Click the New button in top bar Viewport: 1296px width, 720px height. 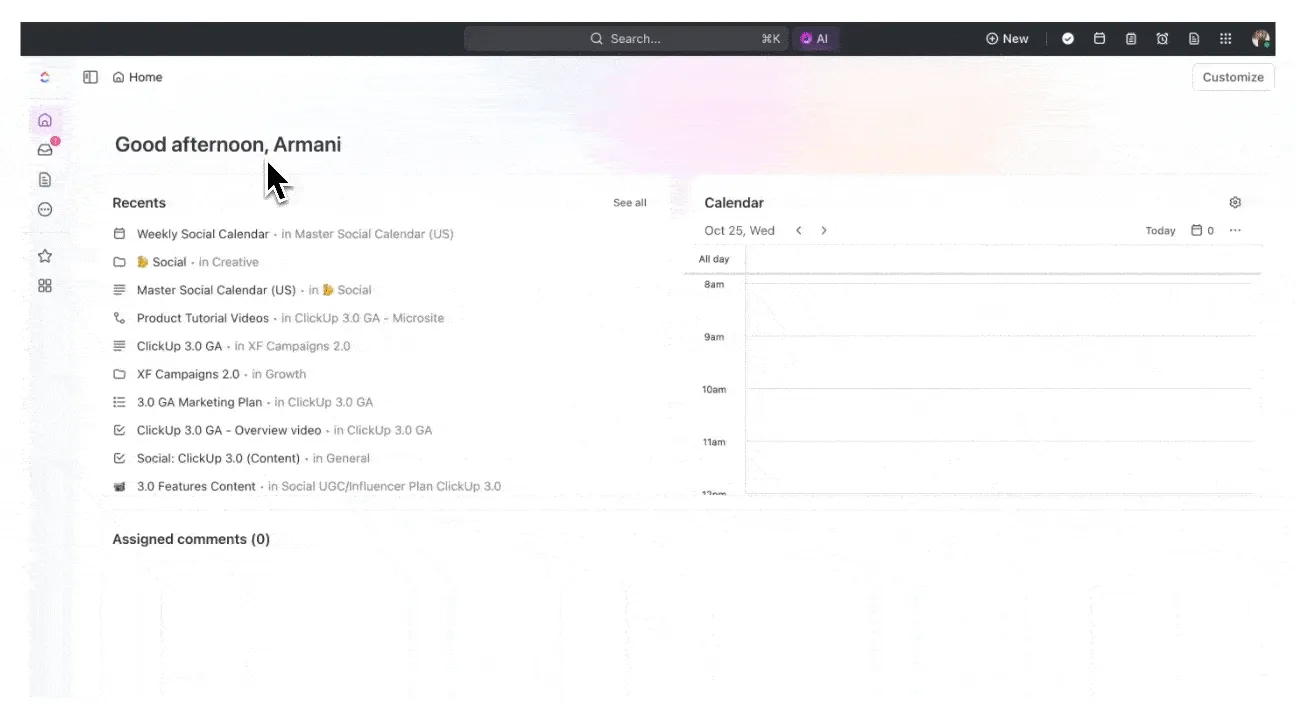click(1007, 39)
